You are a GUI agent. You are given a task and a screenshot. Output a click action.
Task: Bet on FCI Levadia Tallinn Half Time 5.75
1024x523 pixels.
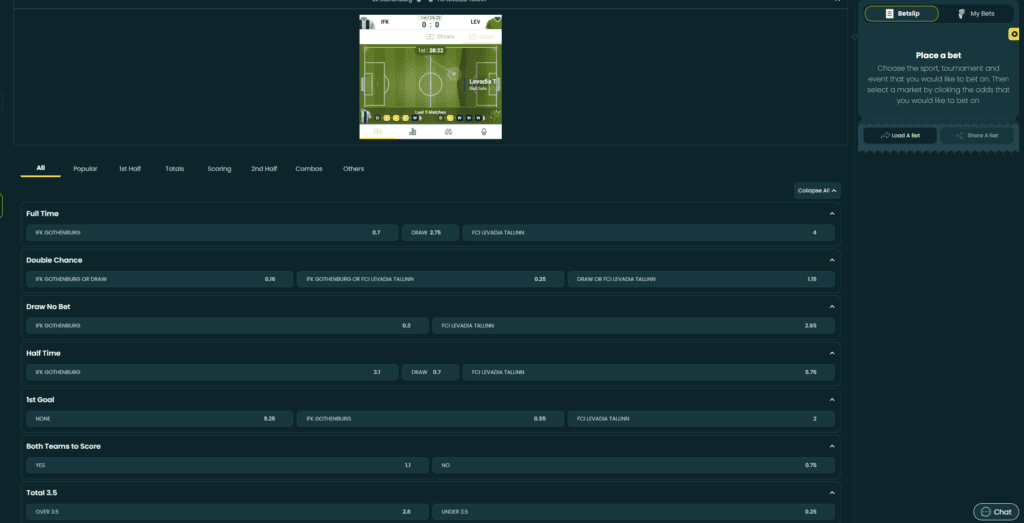(648, 372)
